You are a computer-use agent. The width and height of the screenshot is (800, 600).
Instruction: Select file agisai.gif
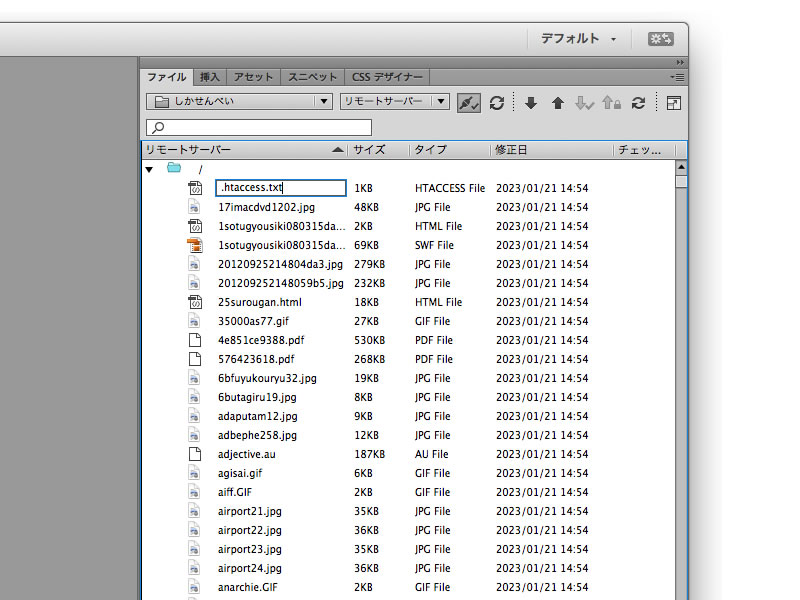tap(240, 473)
